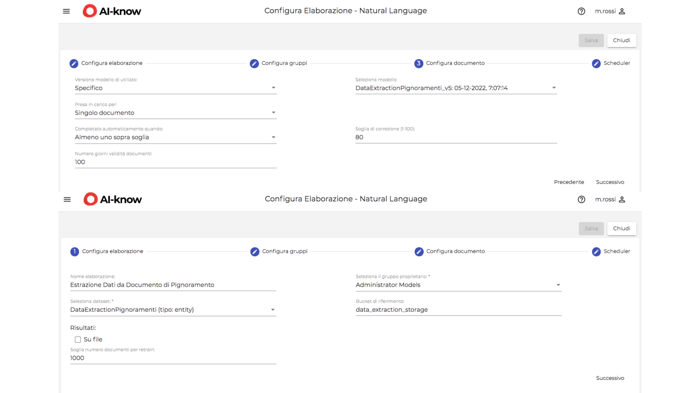
Task: Click Bucket di riferimento field data_extraction_storage
Action: pyautogui.click(x=458, y=309)
